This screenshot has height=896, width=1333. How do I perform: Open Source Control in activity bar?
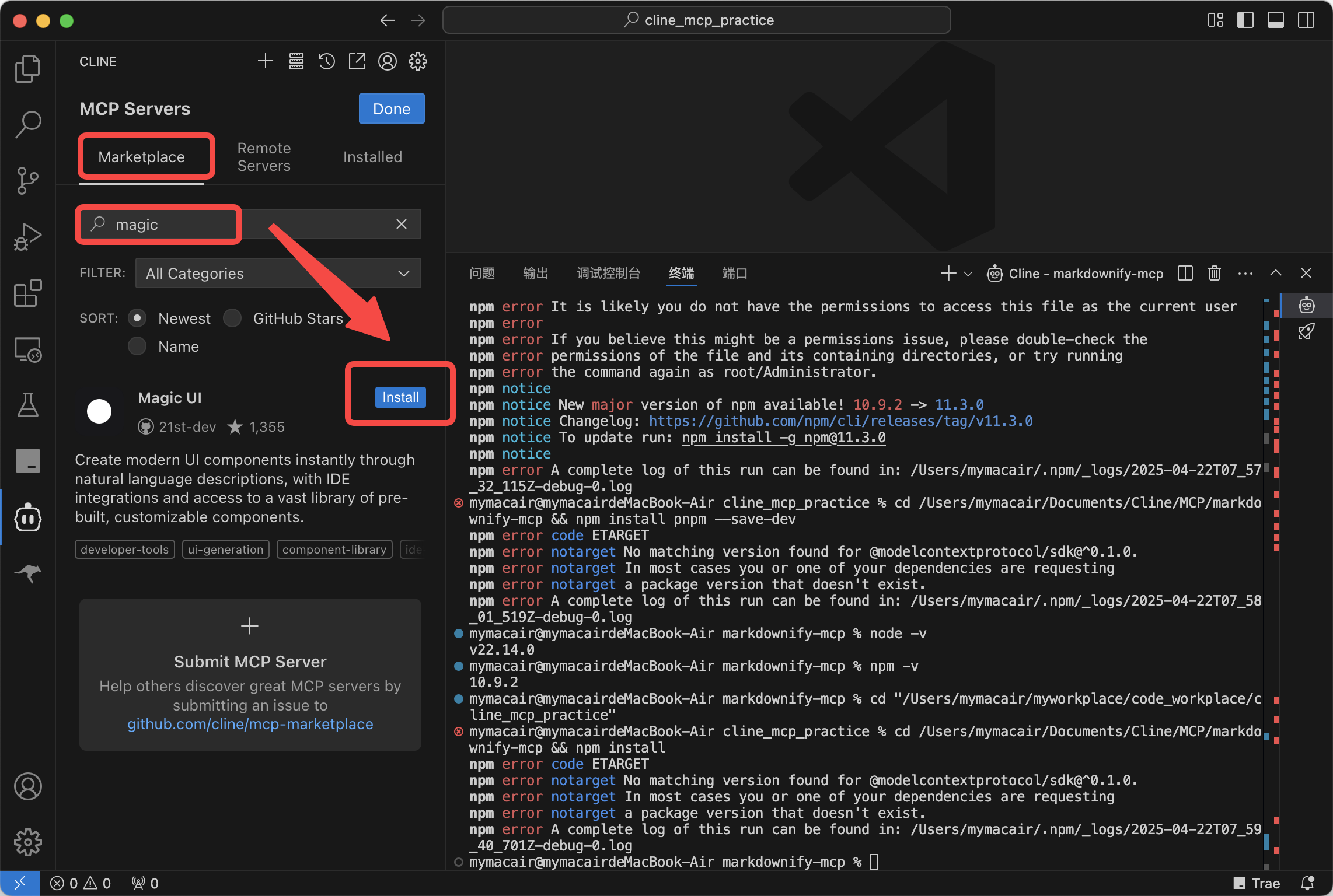[x=27, y=180]
